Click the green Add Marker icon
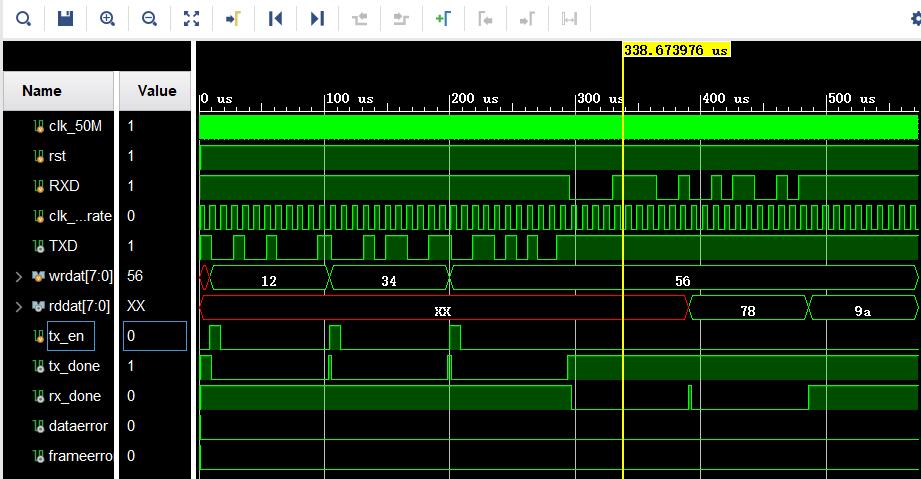The image size is (921, 479). pos(443,19)
